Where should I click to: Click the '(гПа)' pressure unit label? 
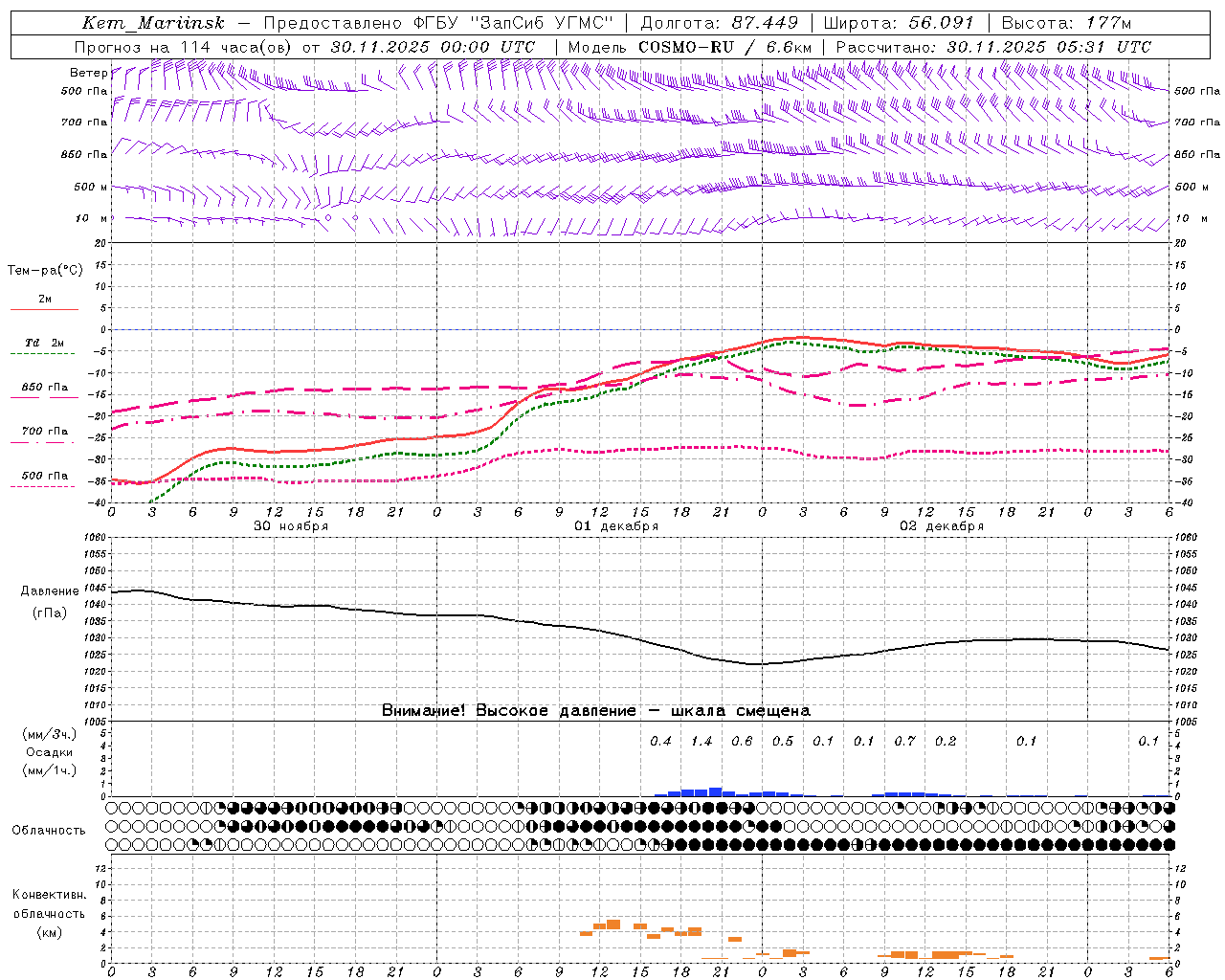click(50, 613)
